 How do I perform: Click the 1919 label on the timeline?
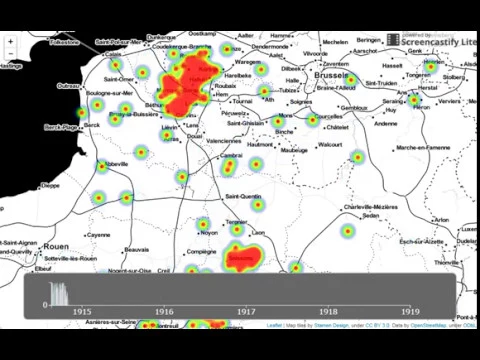click(410, 312)
